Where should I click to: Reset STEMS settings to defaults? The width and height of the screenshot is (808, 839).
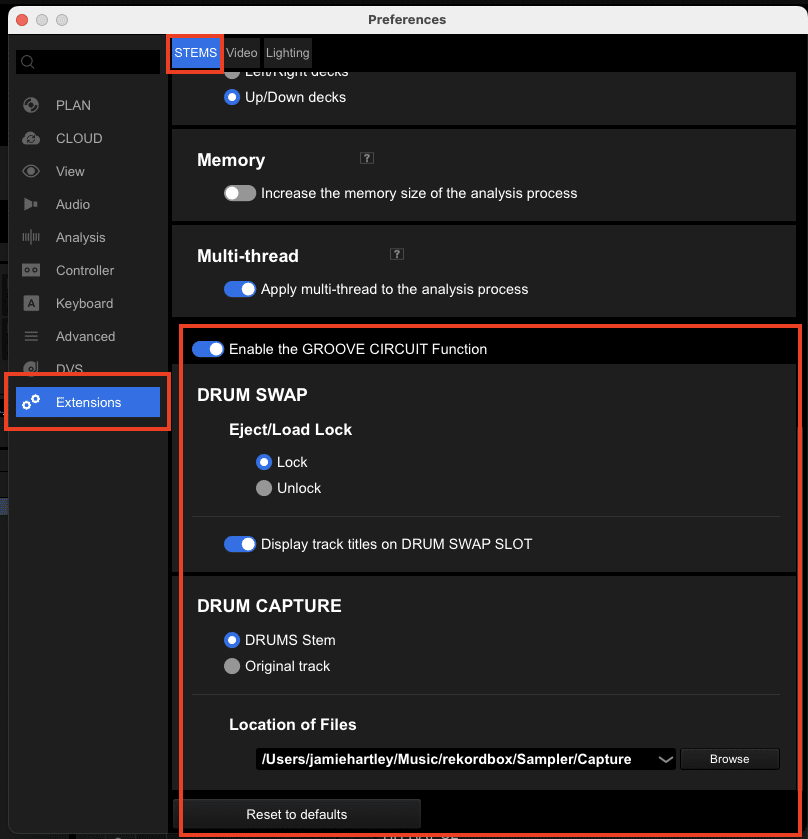tap(297, 814)
